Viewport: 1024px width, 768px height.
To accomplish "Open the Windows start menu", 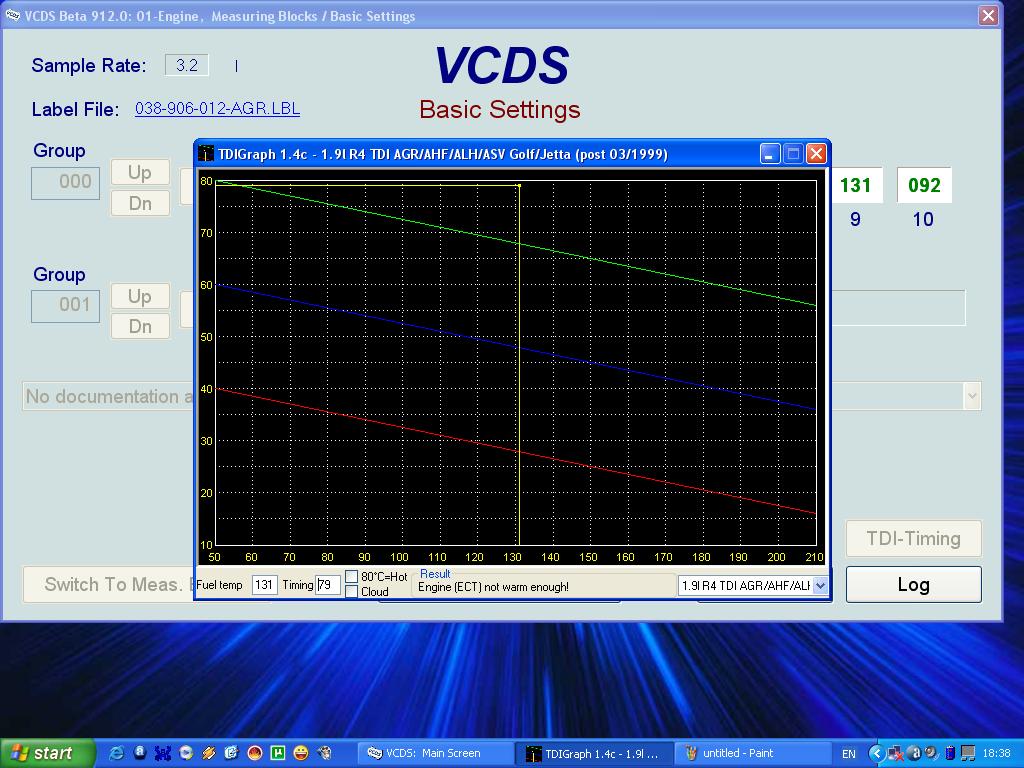I will (x=47, y=753).
